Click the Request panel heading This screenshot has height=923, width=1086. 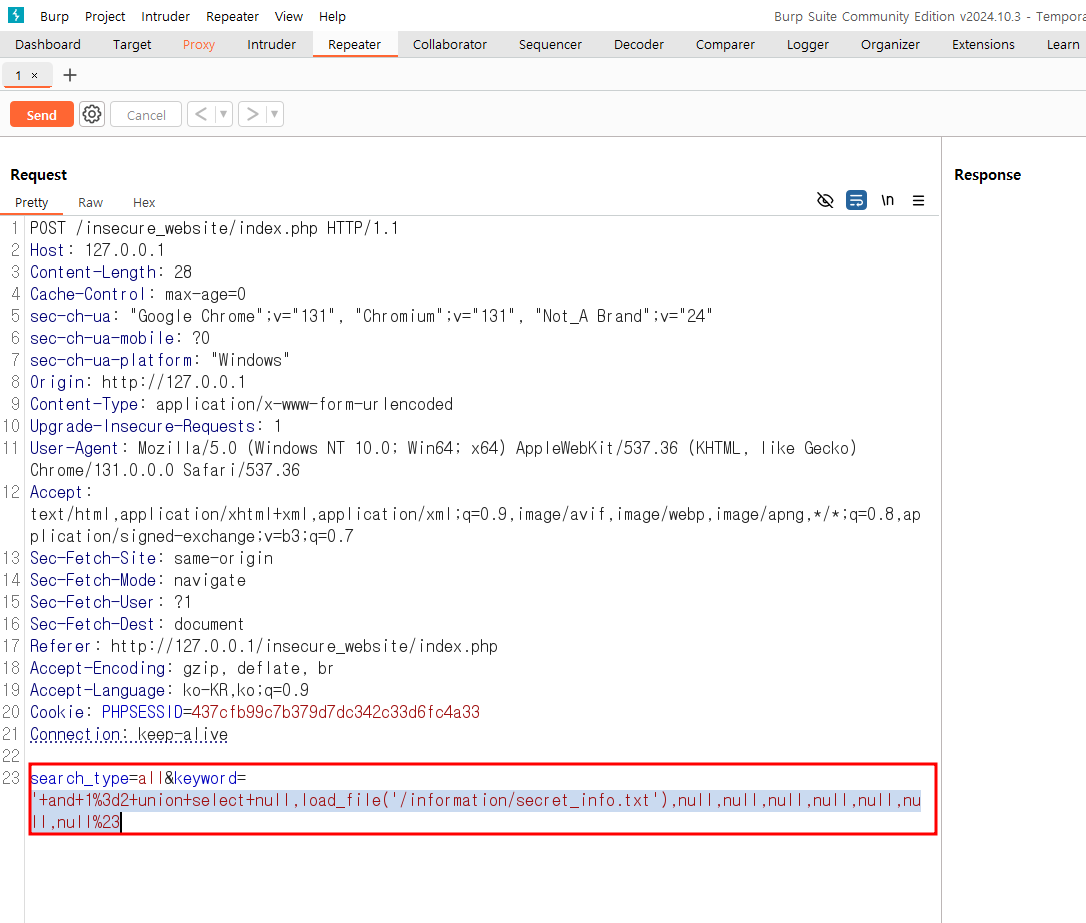coord(39,174)
